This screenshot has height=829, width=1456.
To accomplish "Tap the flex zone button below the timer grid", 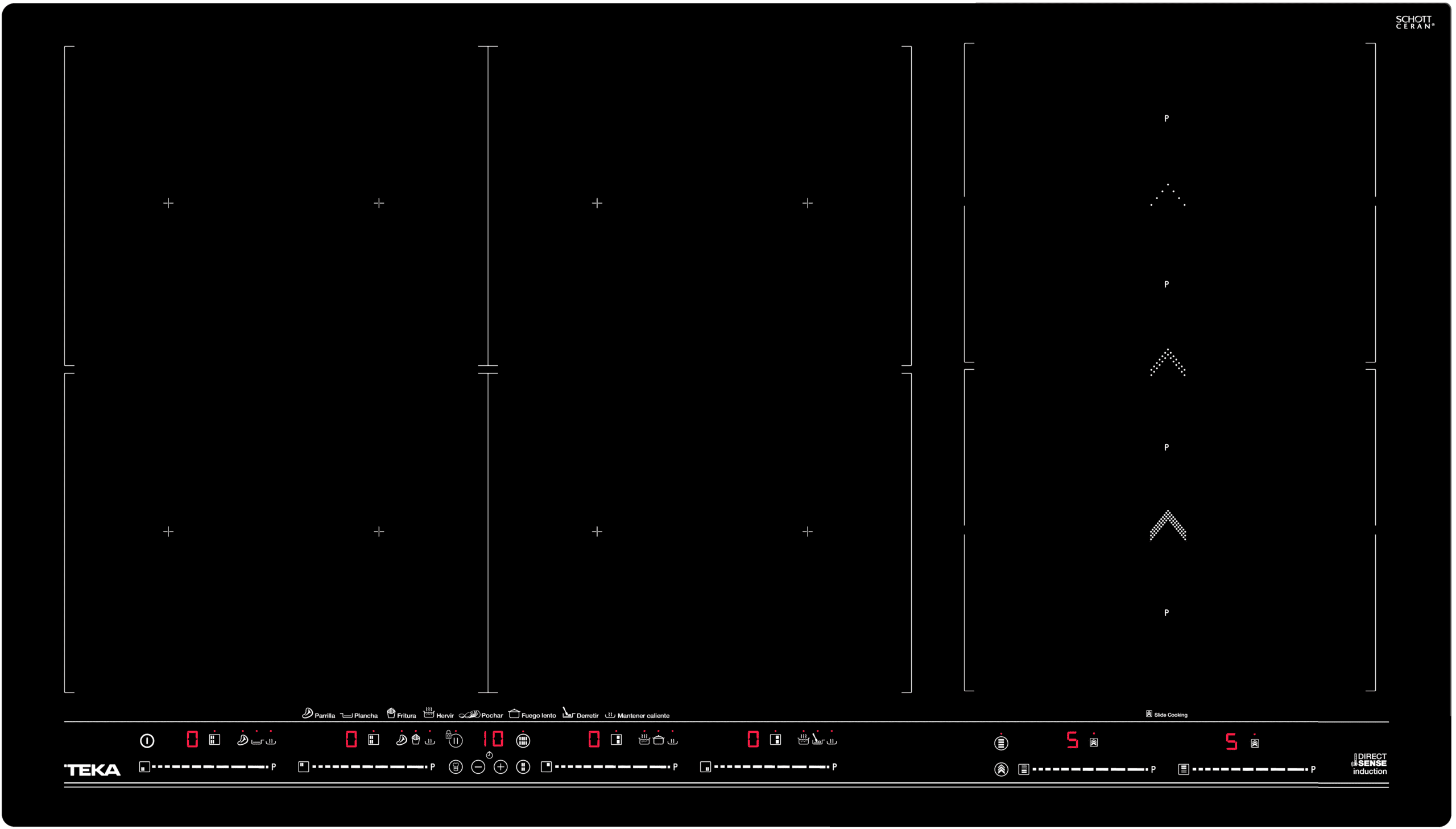I will (523, 767).
